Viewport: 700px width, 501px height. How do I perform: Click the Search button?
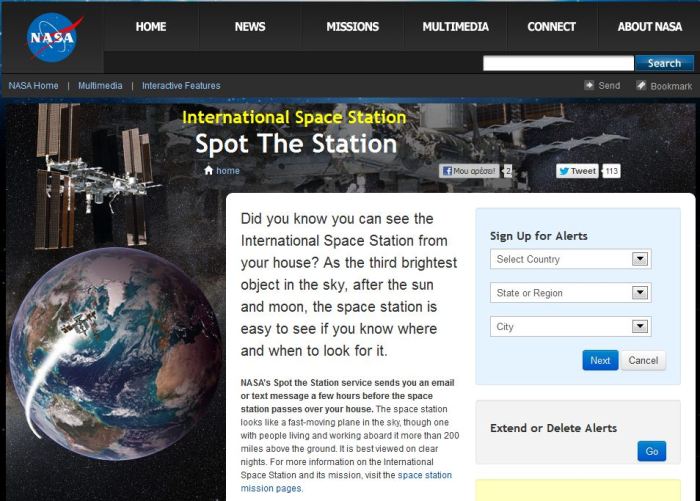664,63
